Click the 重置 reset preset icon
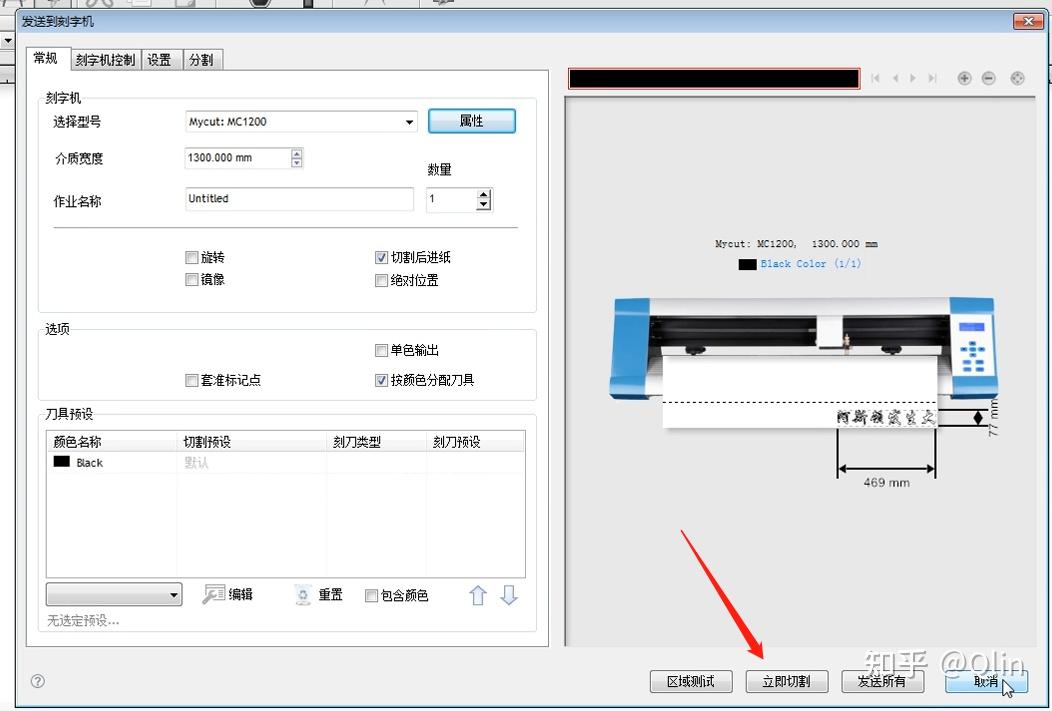This screenshot has height=711, width=1052. click(x=303, y=594)
